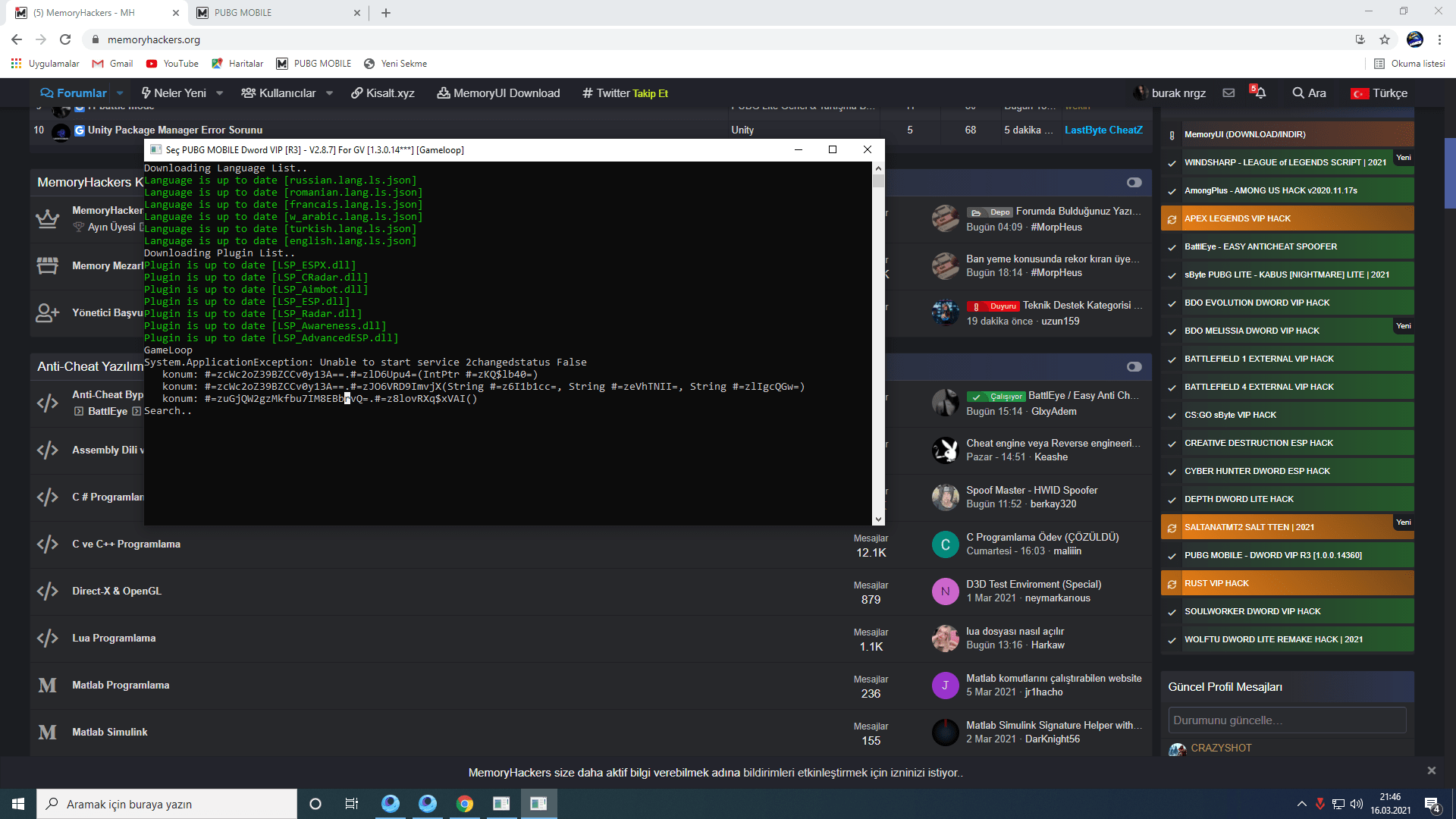Expand the Forumlar dropdown arrow
The image size is (1456, 819).
coord(120,93)
